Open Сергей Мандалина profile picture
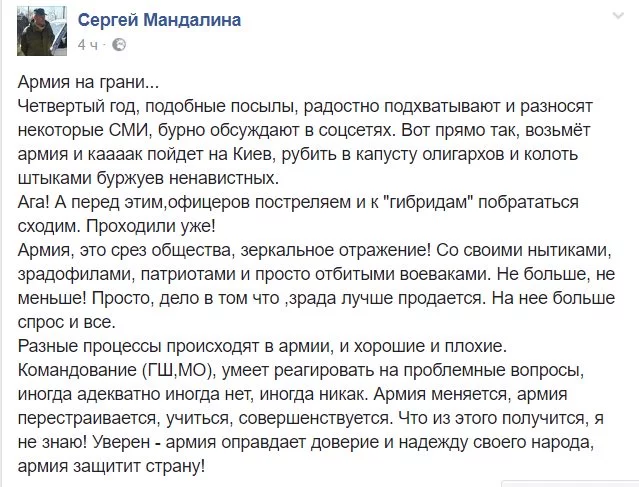The width and height of the screenshot is (639, 487). [x=42, y=31]
